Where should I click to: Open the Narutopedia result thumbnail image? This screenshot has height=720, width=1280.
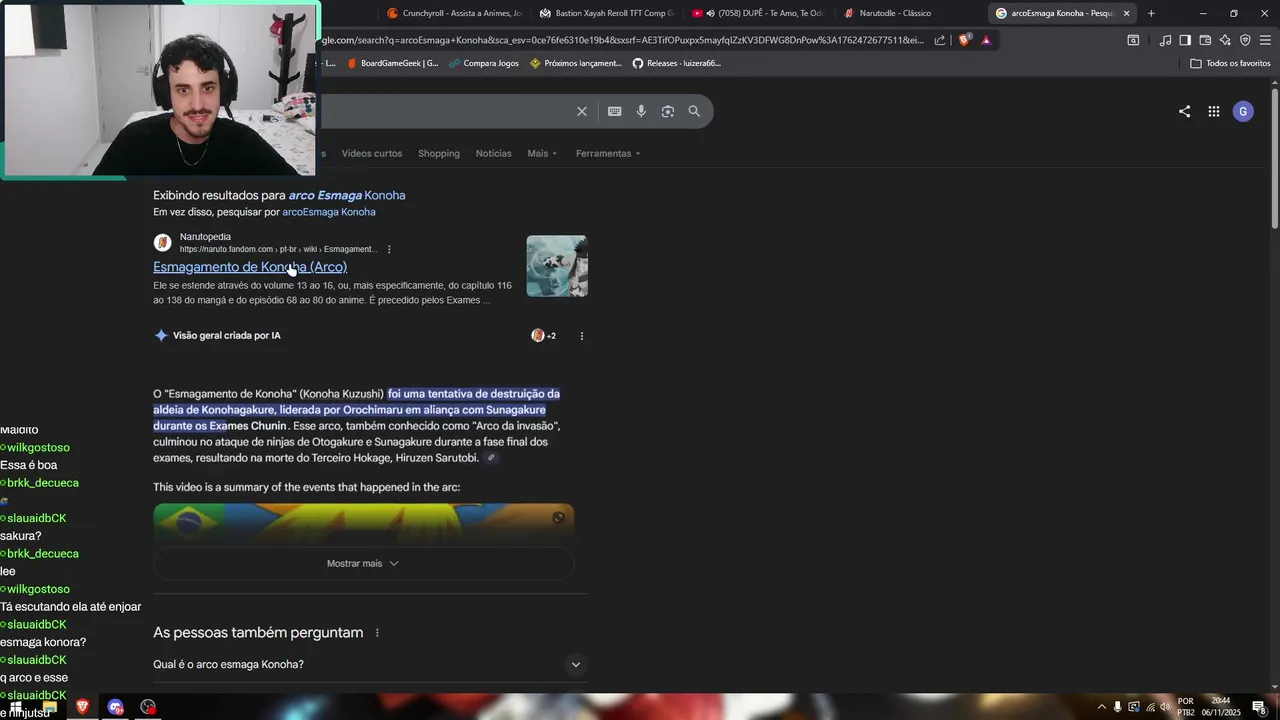[557, 266]
